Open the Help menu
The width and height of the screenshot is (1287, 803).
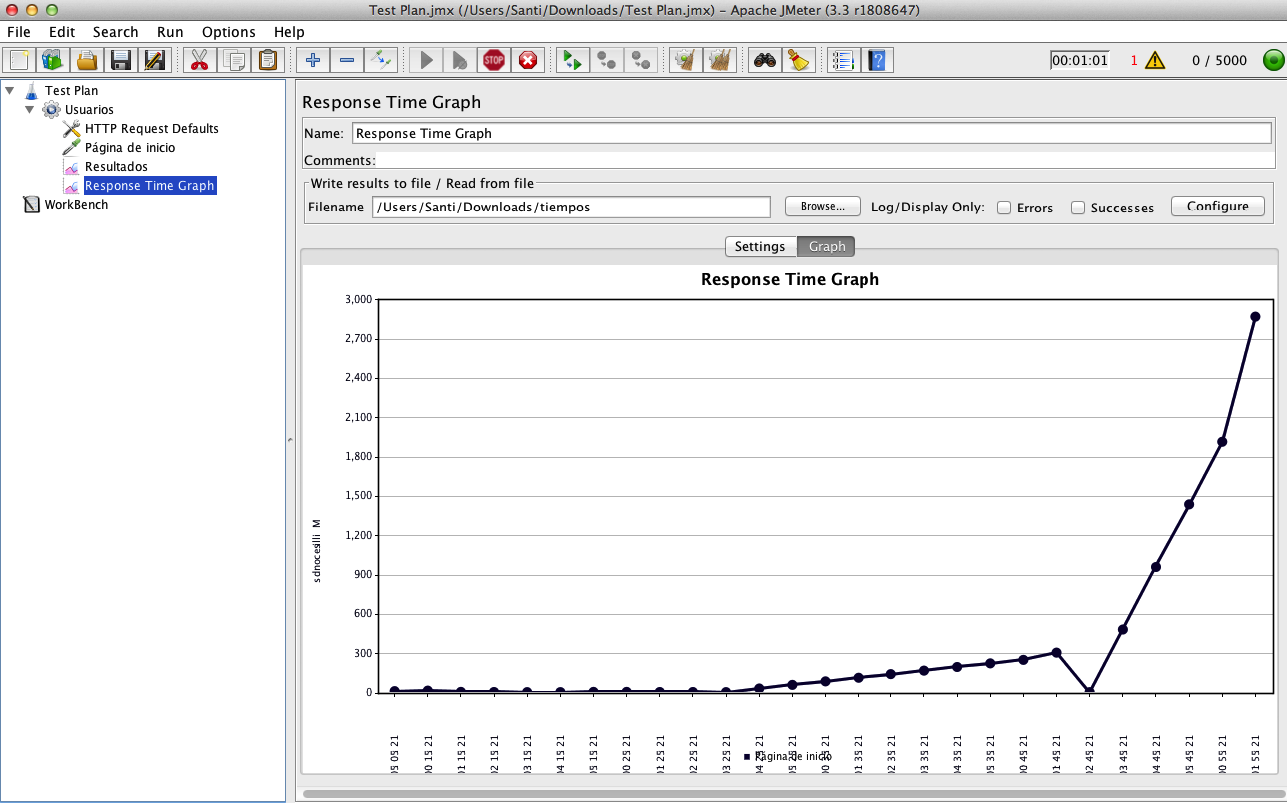289,32
